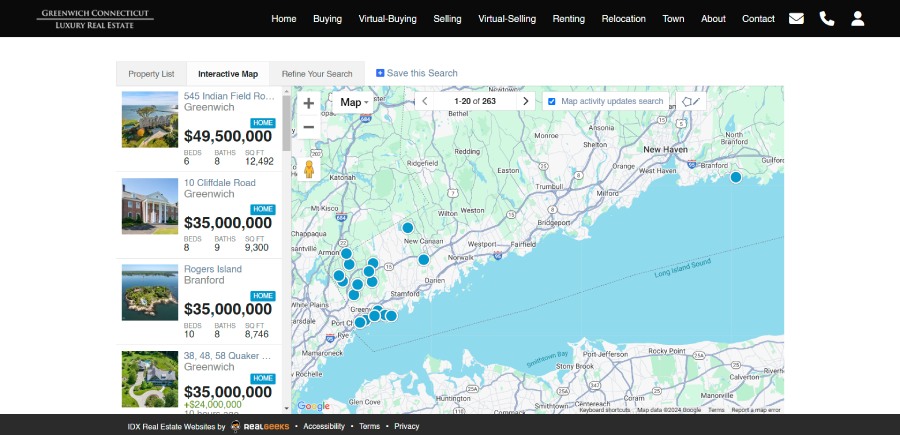
Task: Click the 545 Indian Field Road photo thumbnail
Action: click(x=150, y=119)
